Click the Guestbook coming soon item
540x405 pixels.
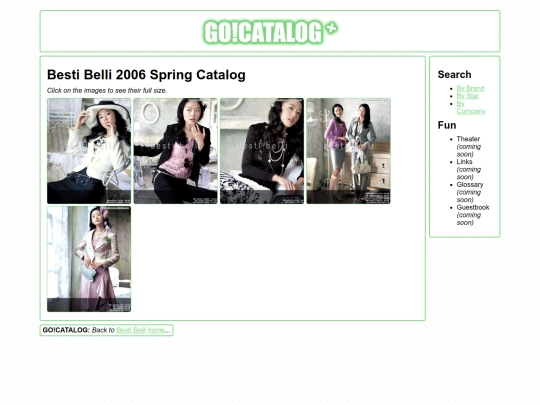pos(472,215)
